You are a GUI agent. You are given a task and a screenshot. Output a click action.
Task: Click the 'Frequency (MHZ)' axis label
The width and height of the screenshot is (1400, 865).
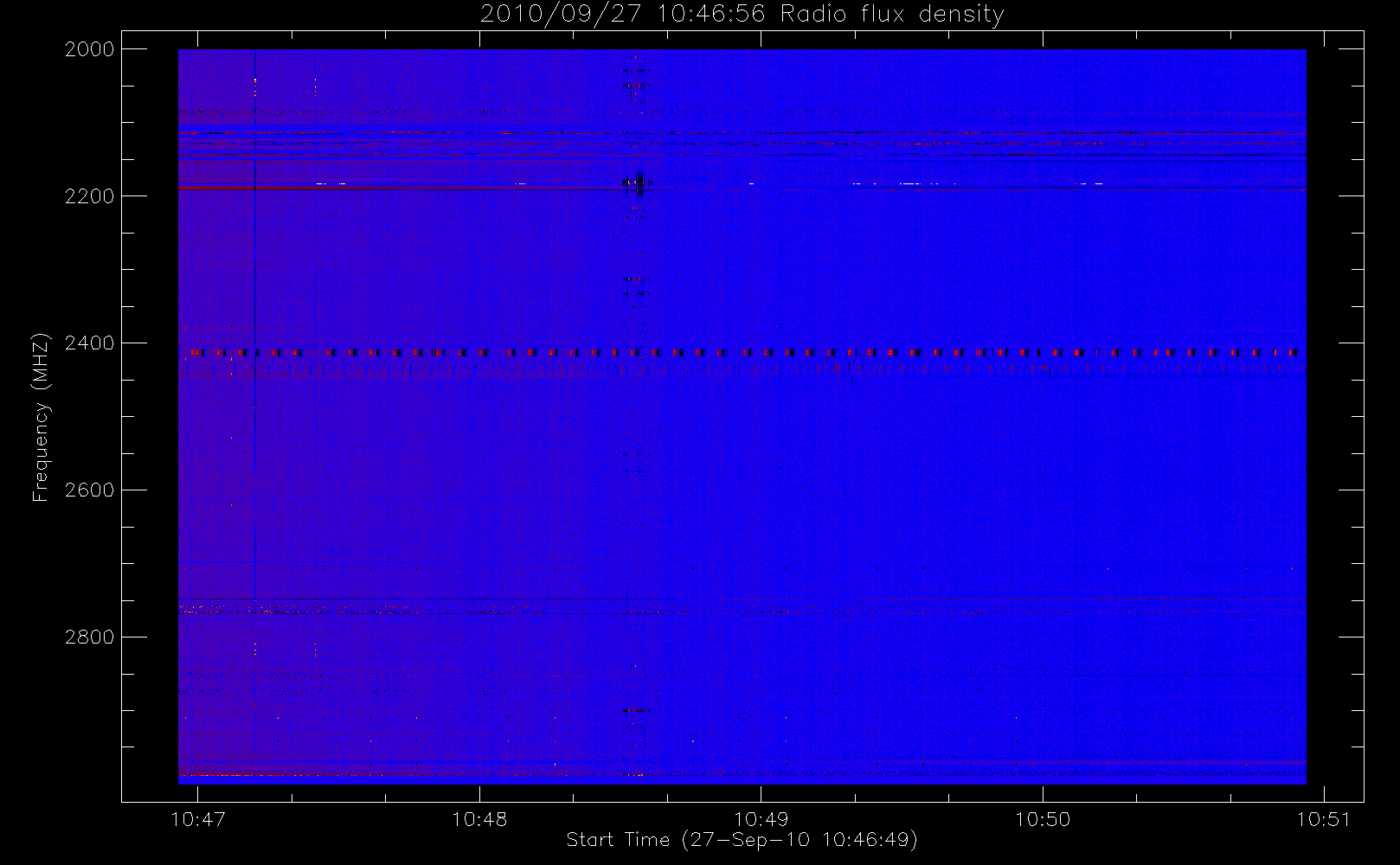click(x=41, y=417)
